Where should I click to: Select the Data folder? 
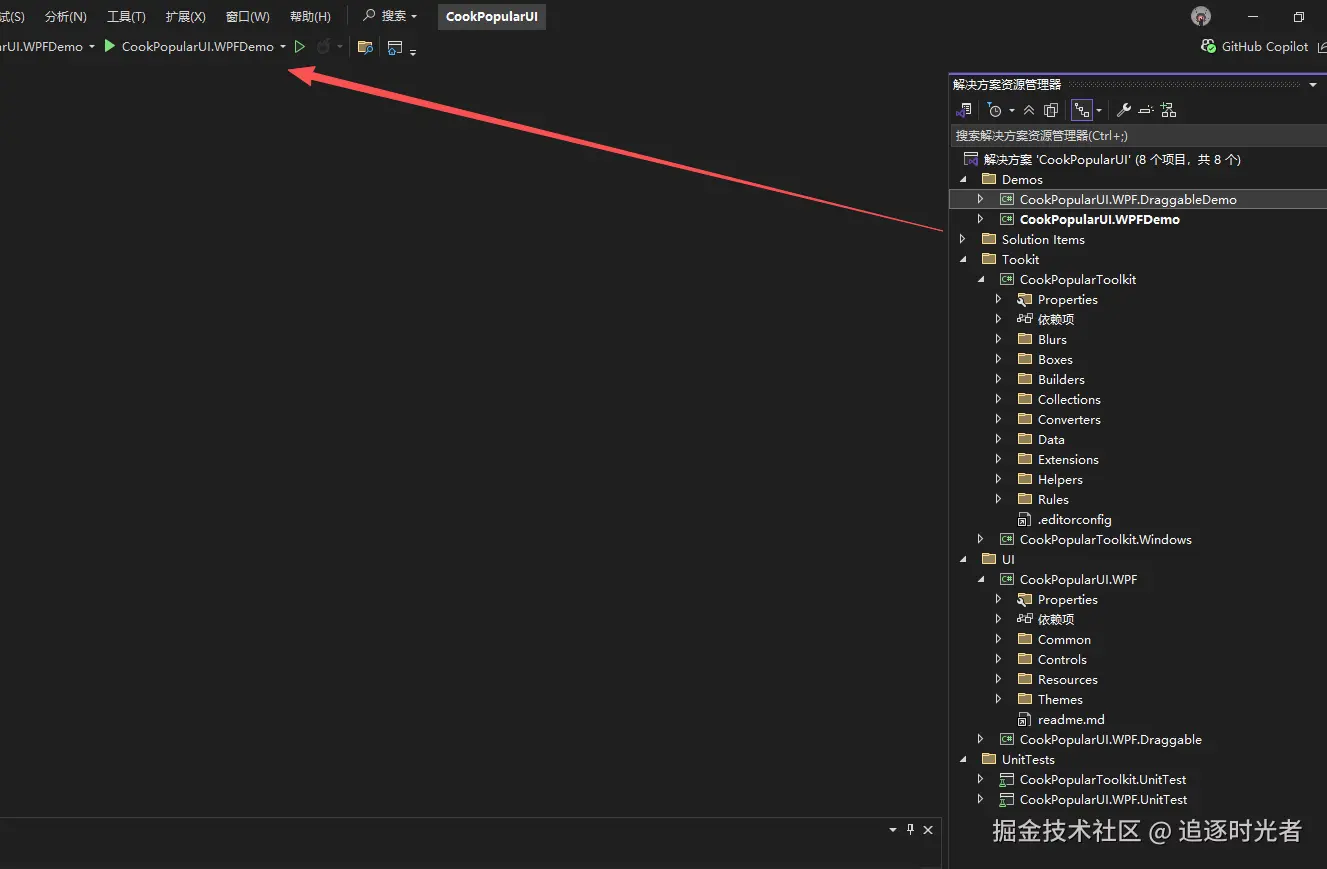click(1051, 440)
